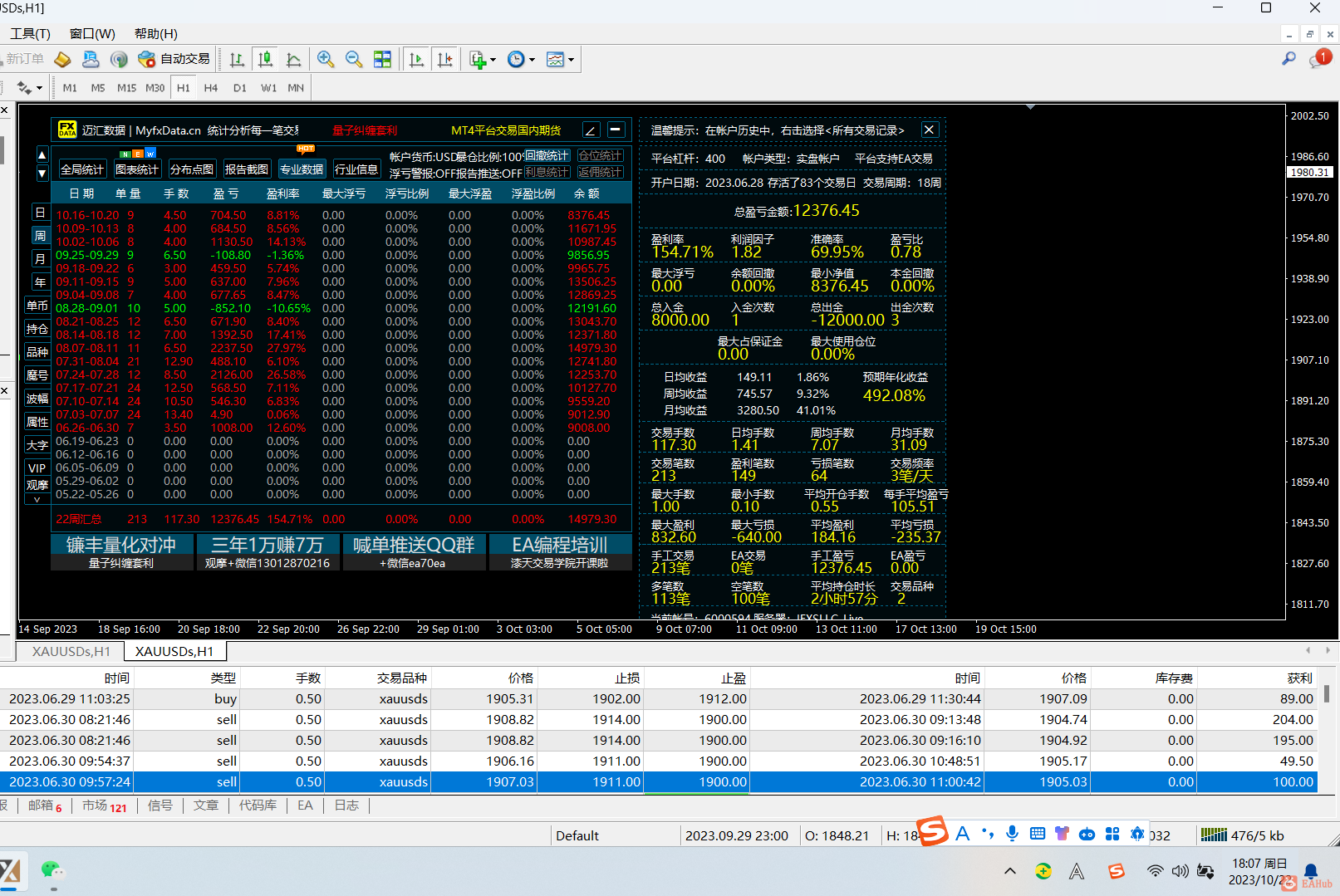Collapse the stats panel with minus icon
This screenshot has height=896, width=1340.
[x=616, y=130]
